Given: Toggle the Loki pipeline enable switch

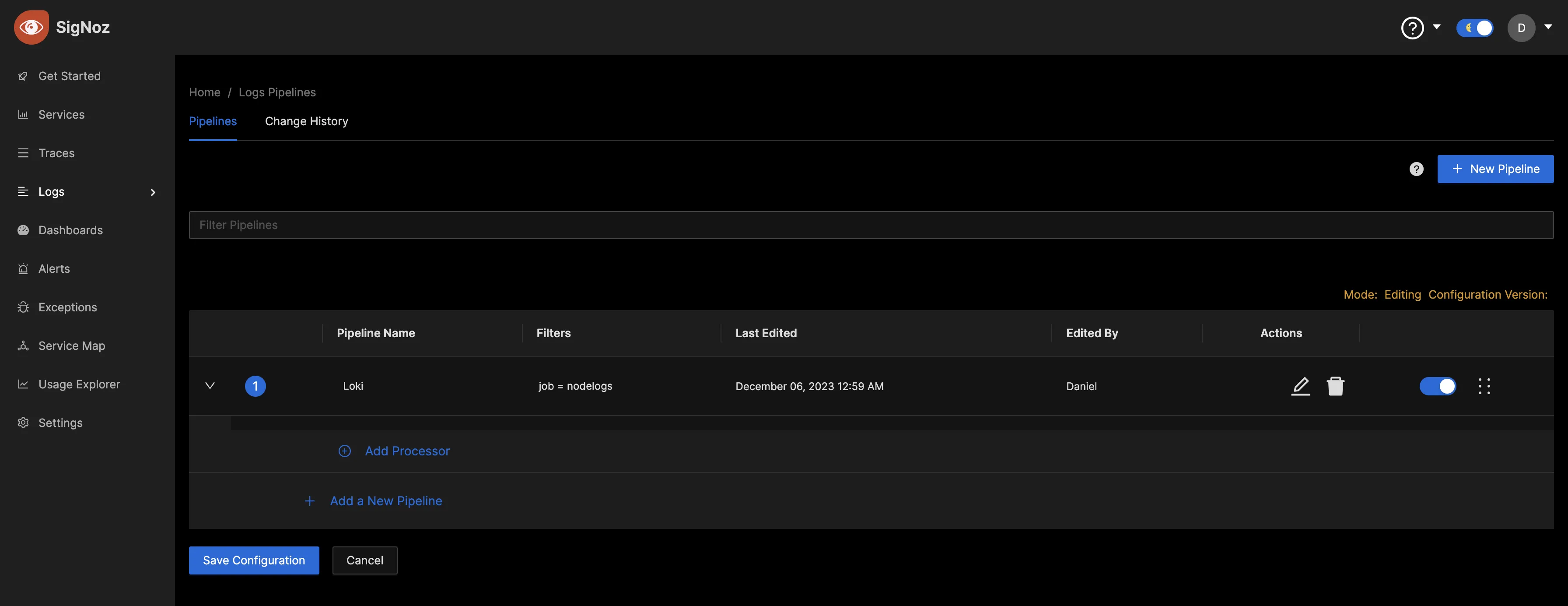Looking at the screenshot, I should 1438,385.
